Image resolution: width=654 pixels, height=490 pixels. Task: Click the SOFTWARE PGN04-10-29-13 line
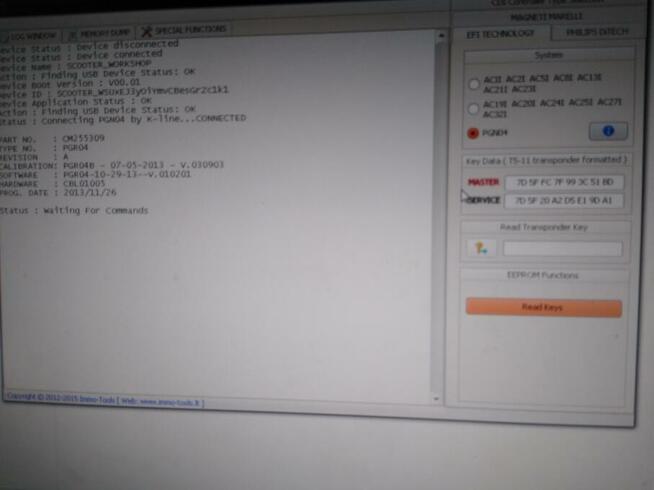[x=96, y=174]
